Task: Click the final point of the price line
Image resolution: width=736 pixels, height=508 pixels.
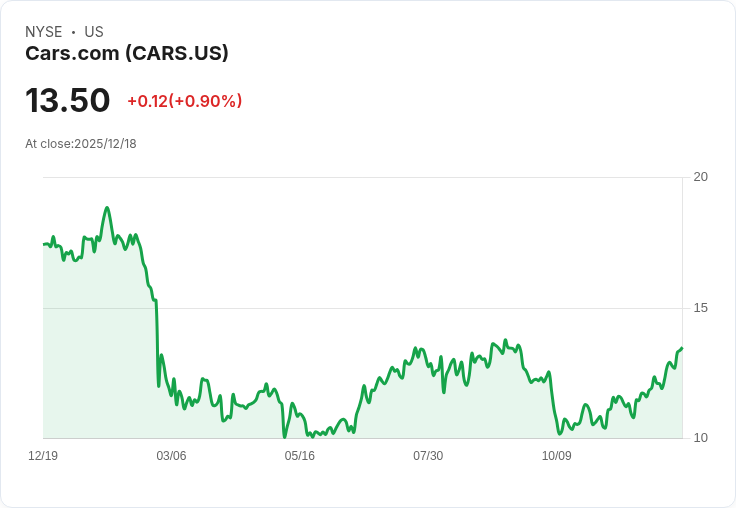Action: [x=682, y=348]
